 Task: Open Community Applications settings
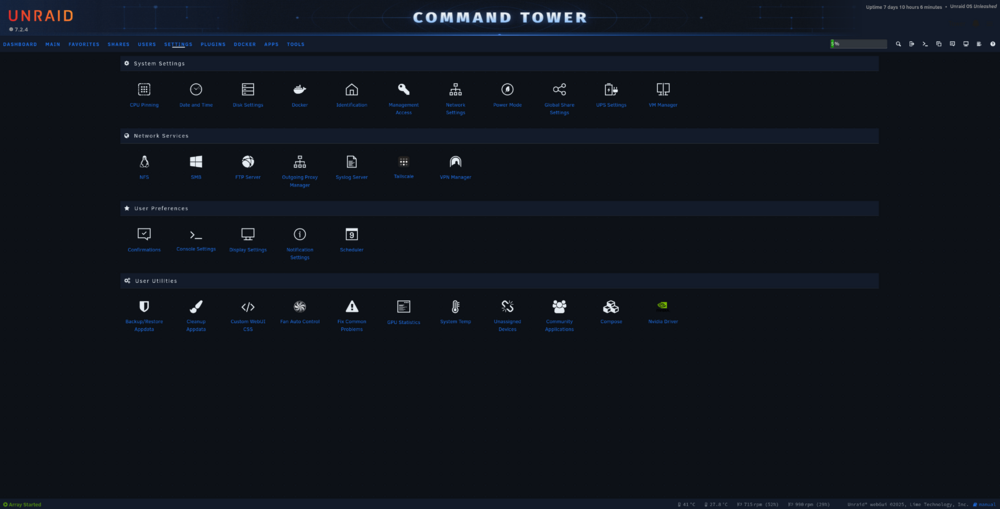559,316
